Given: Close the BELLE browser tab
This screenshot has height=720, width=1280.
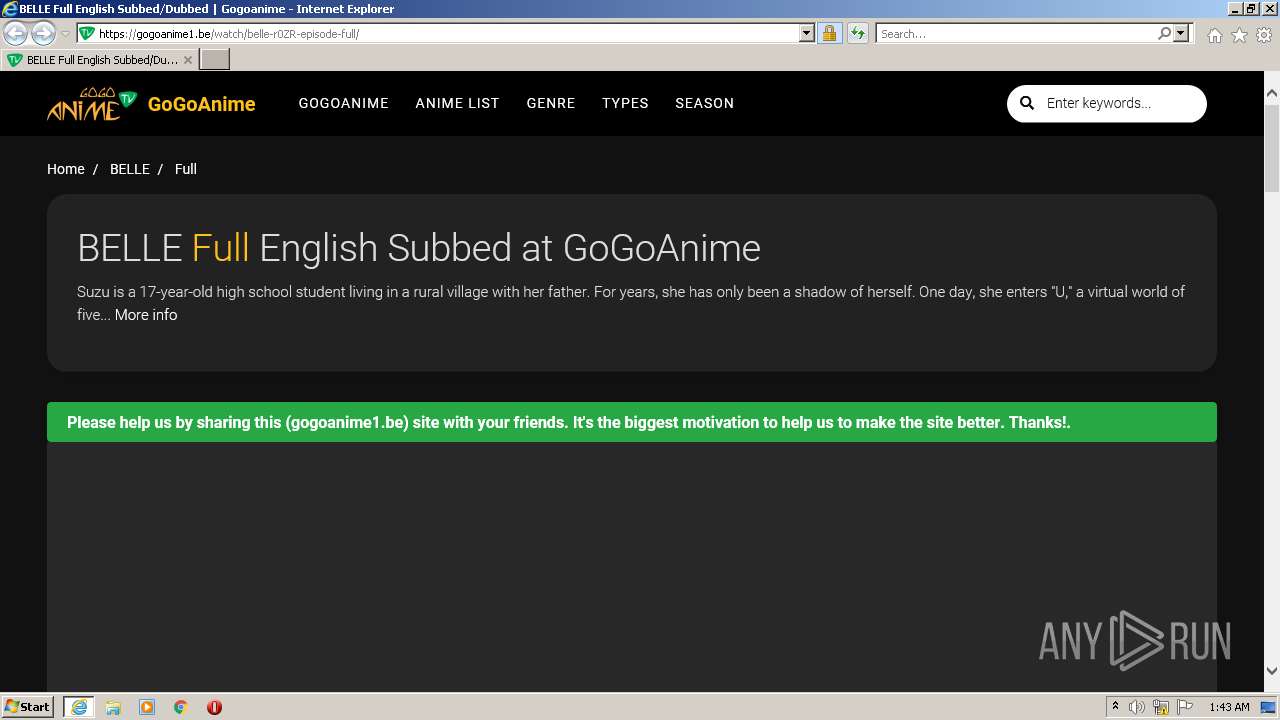Looking at the screenshot, I should pos(187,60).
